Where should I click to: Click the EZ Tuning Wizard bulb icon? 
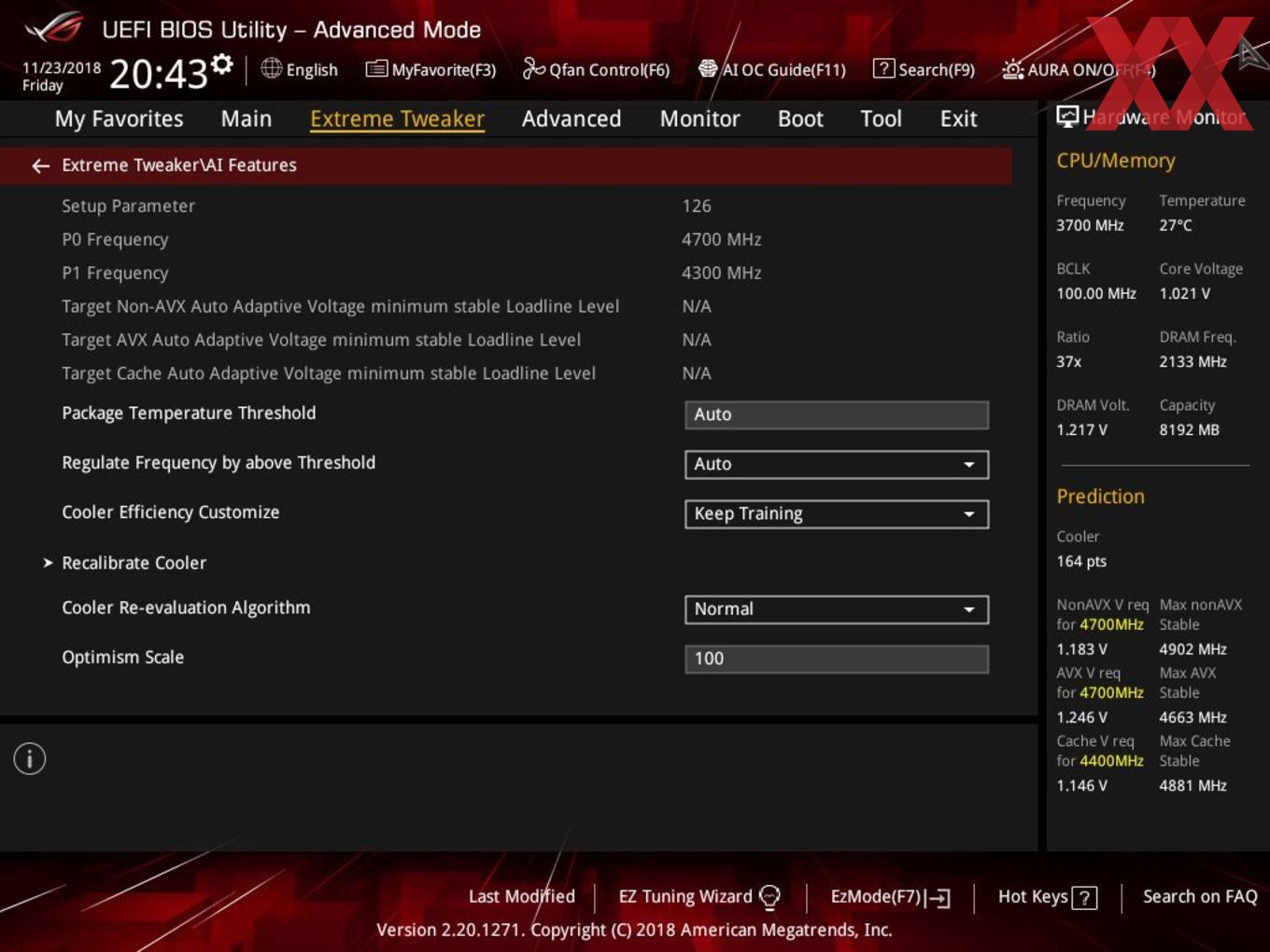pos(769,898)
